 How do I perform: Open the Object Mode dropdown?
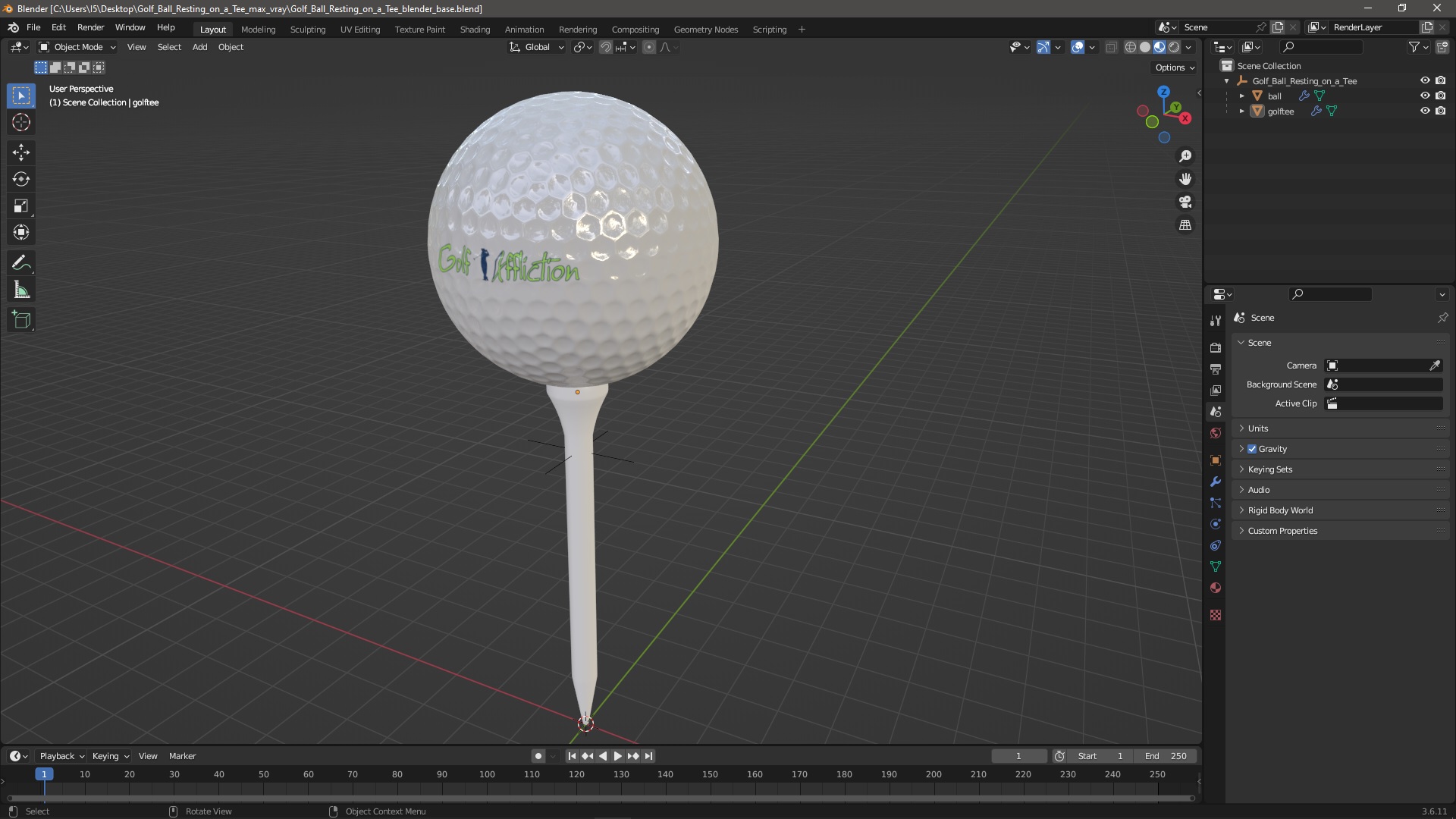pos(77,47)
